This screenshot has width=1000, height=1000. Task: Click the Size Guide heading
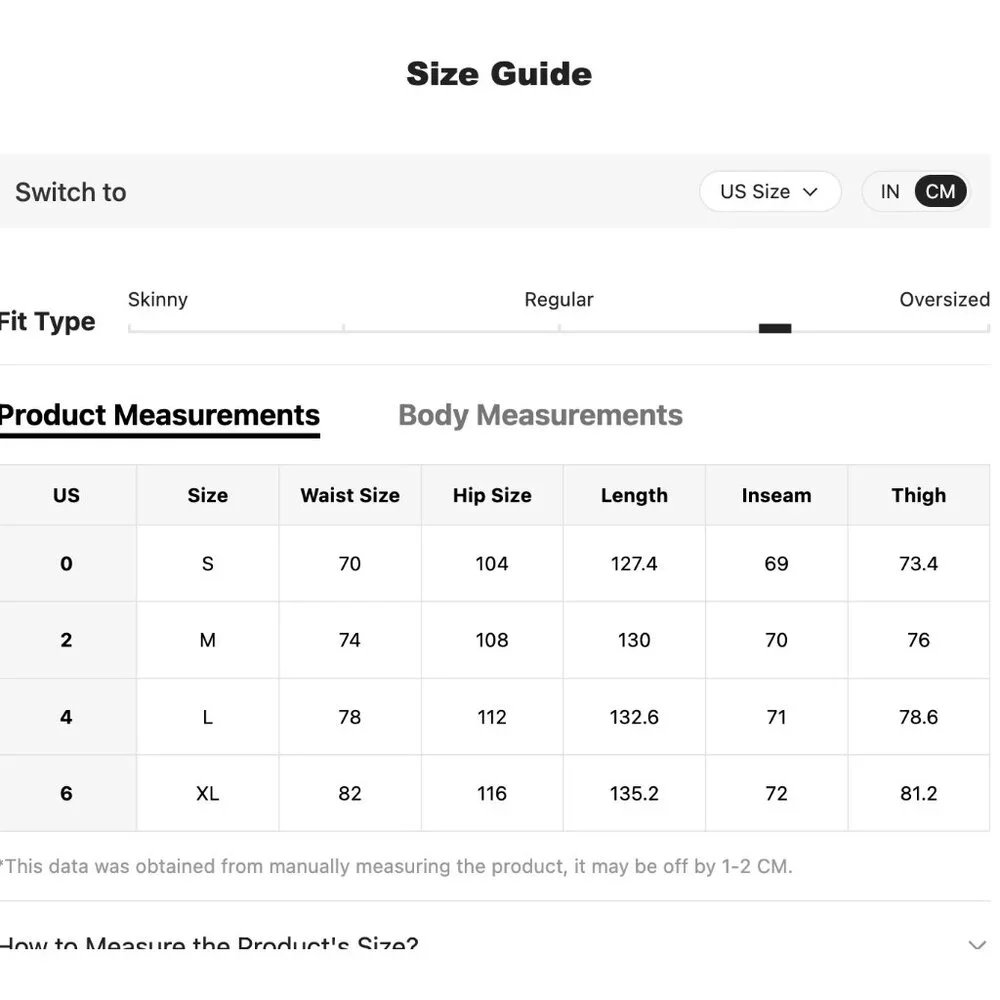(x=499, y=73)
